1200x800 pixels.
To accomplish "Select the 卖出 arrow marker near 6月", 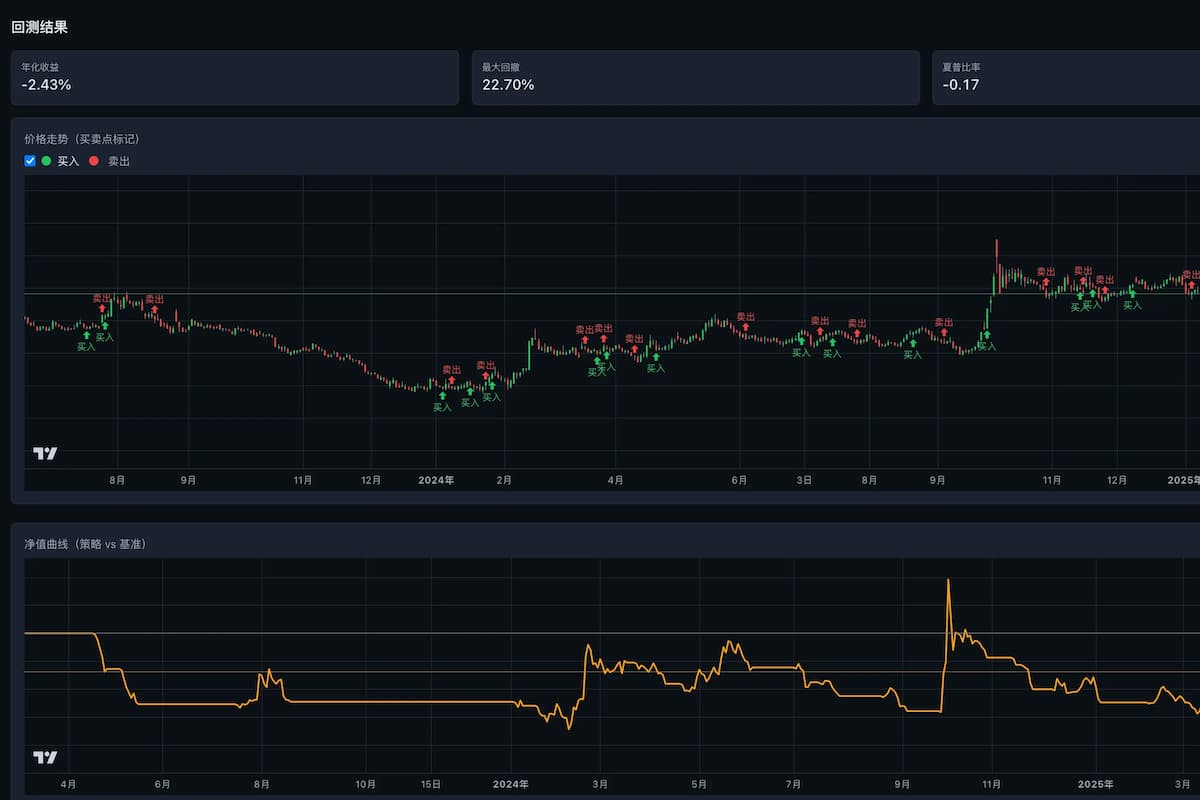I will (x=745, y=327).
